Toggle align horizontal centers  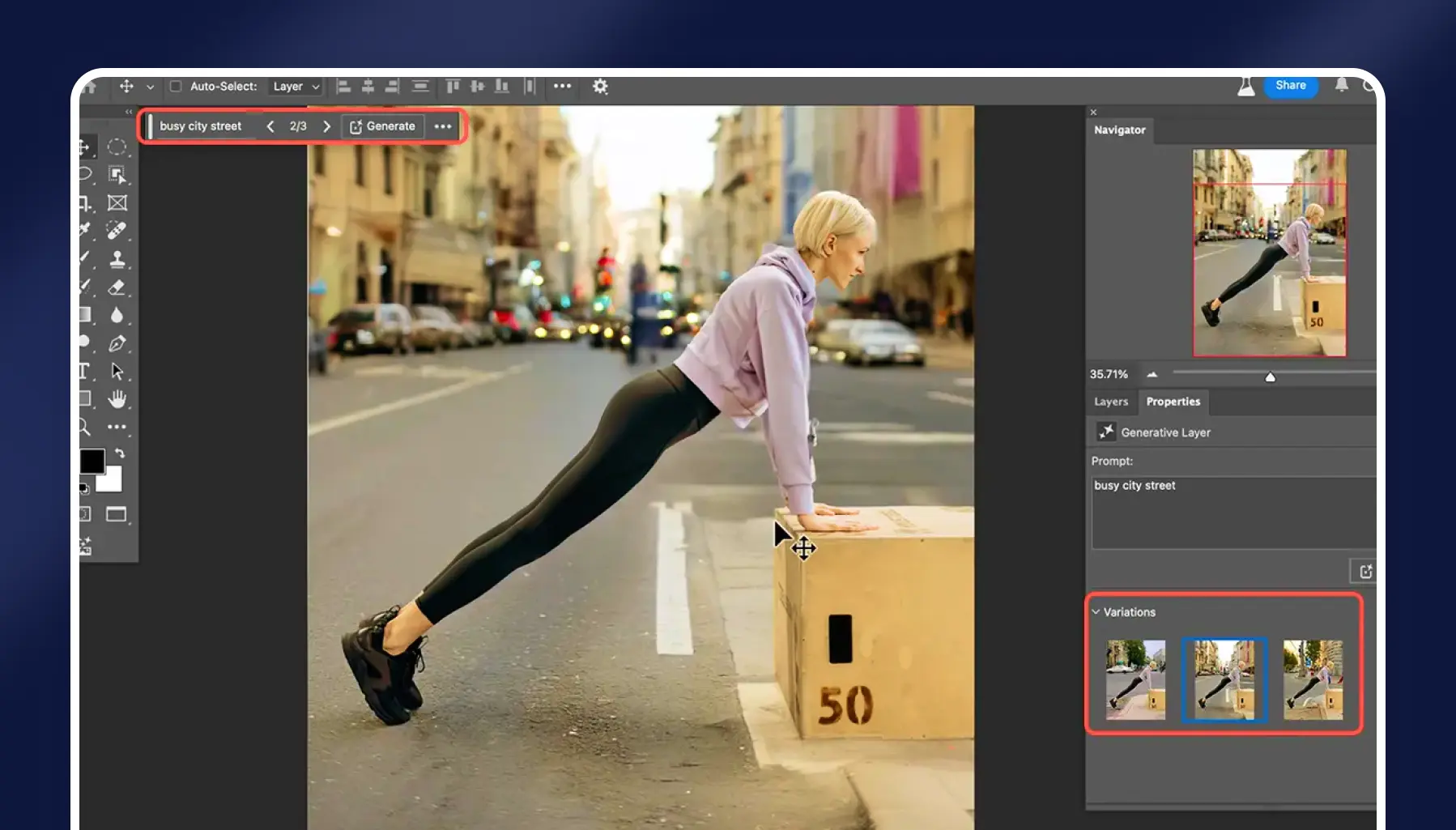click(x=368, y=87)
